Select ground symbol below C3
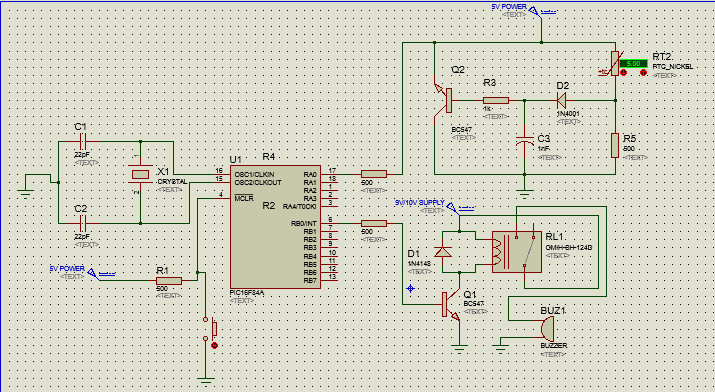 coord(525,195)
